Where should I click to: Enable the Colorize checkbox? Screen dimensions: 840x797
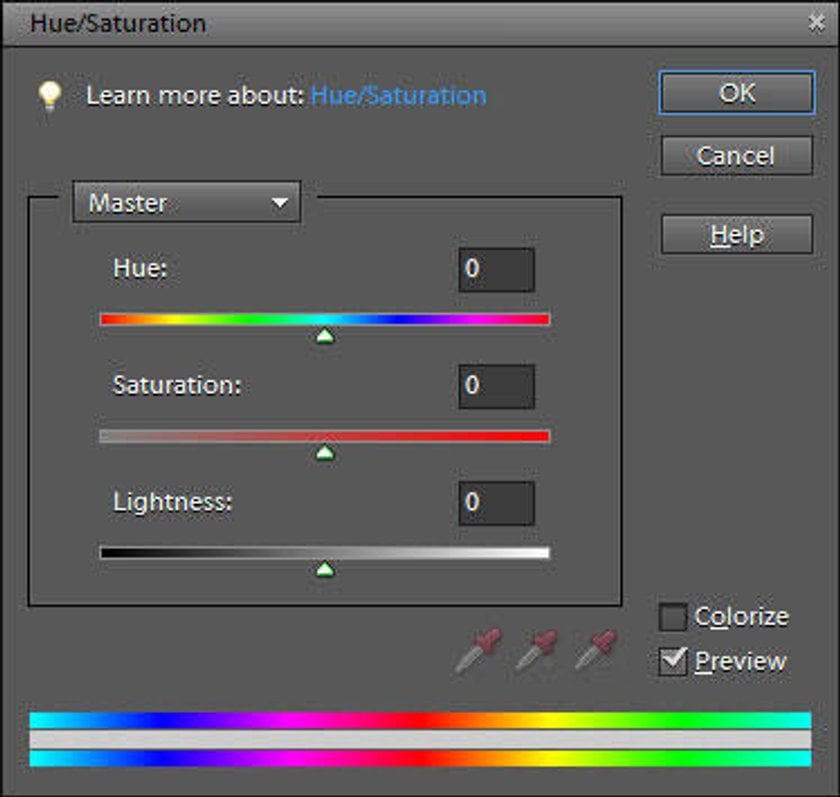point(673,617)
